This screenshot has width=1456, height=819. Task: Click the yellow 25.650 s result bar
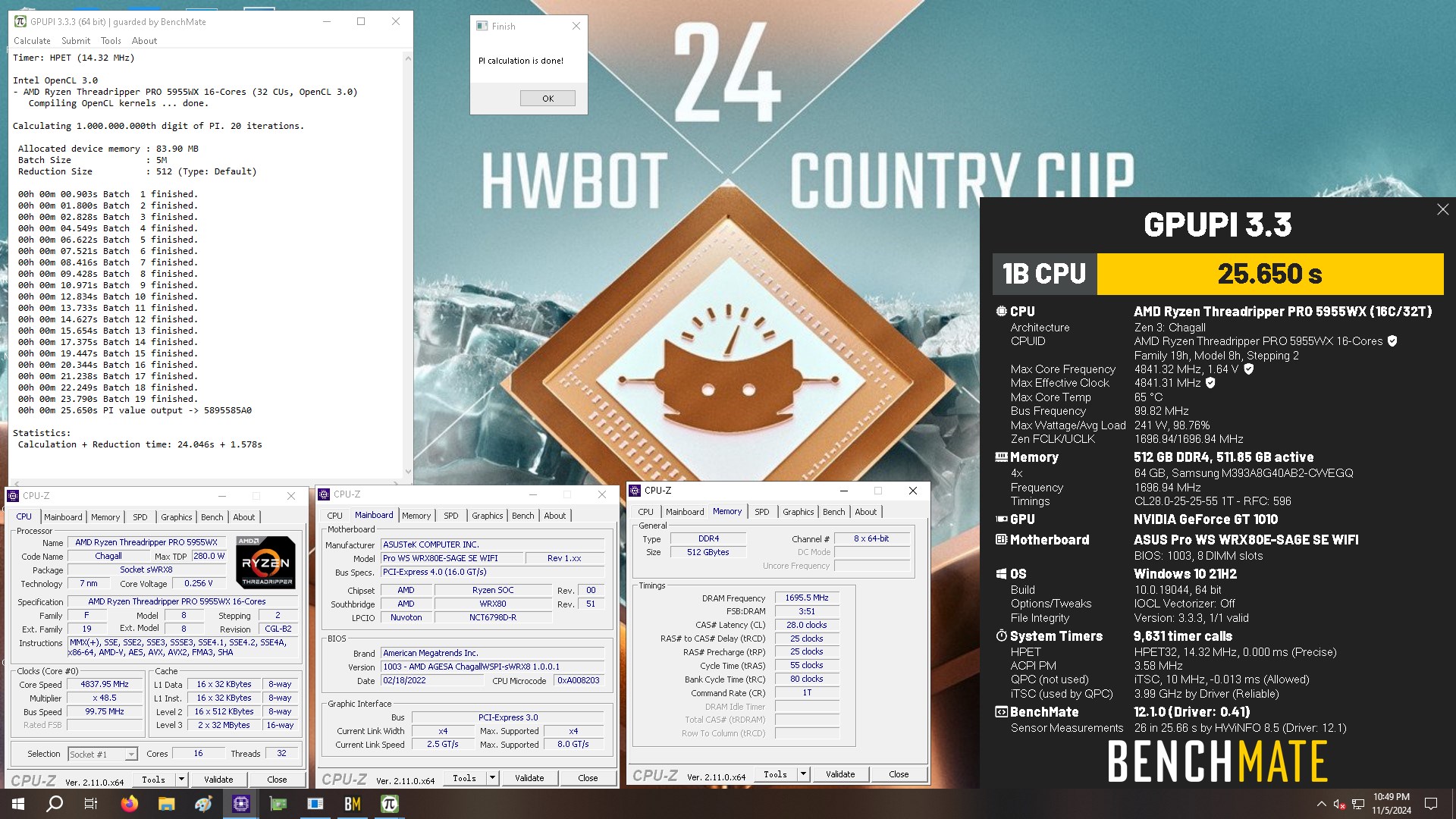(1269, 274)
